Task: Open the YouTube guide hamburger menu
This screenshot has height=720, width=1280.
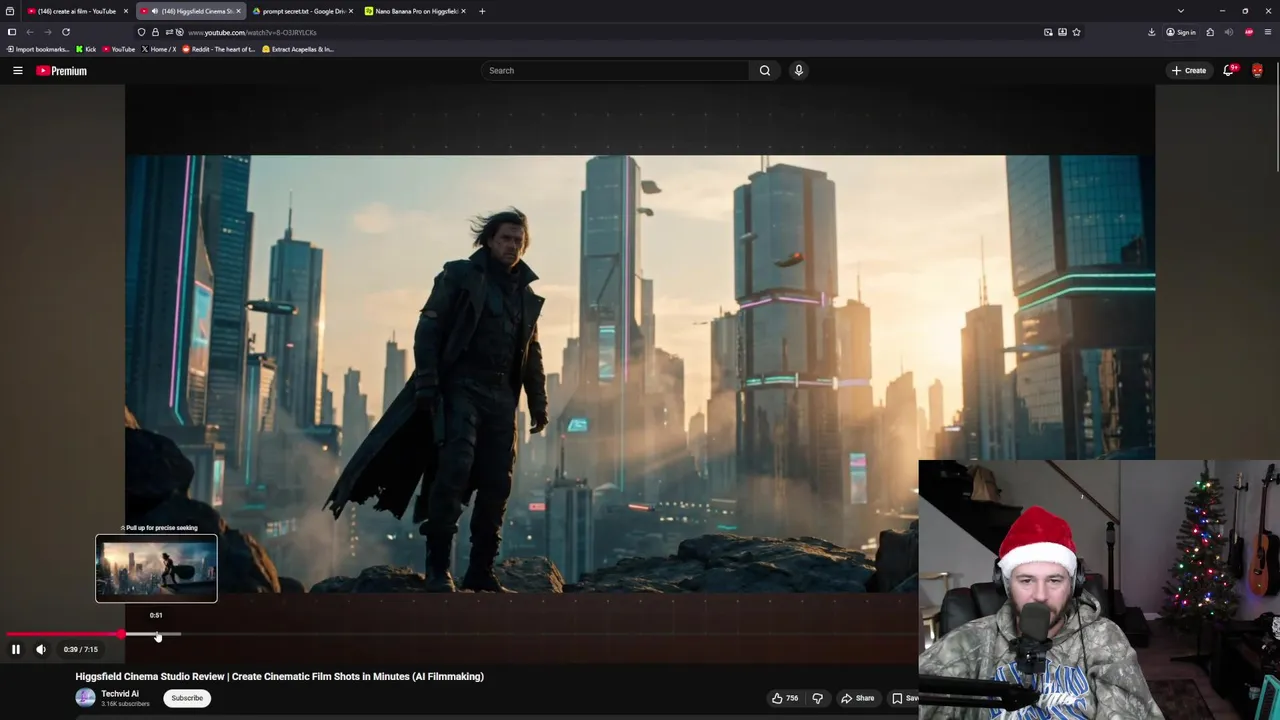Action: 17,70
